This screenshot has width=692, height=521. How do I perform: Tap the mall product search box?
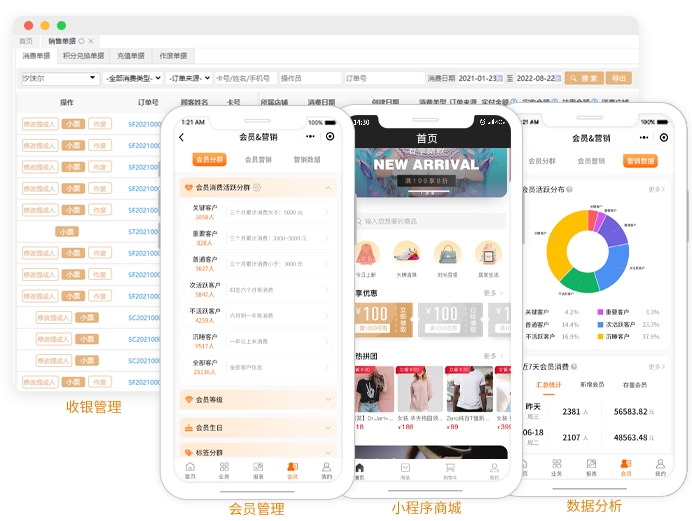click(x=431, y=221)
